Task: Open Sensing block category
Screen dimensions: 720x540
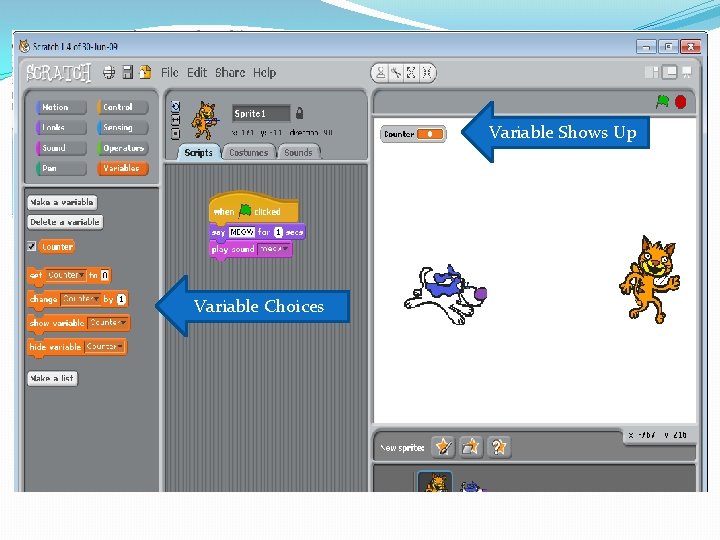Action: [x=123, y=127]
